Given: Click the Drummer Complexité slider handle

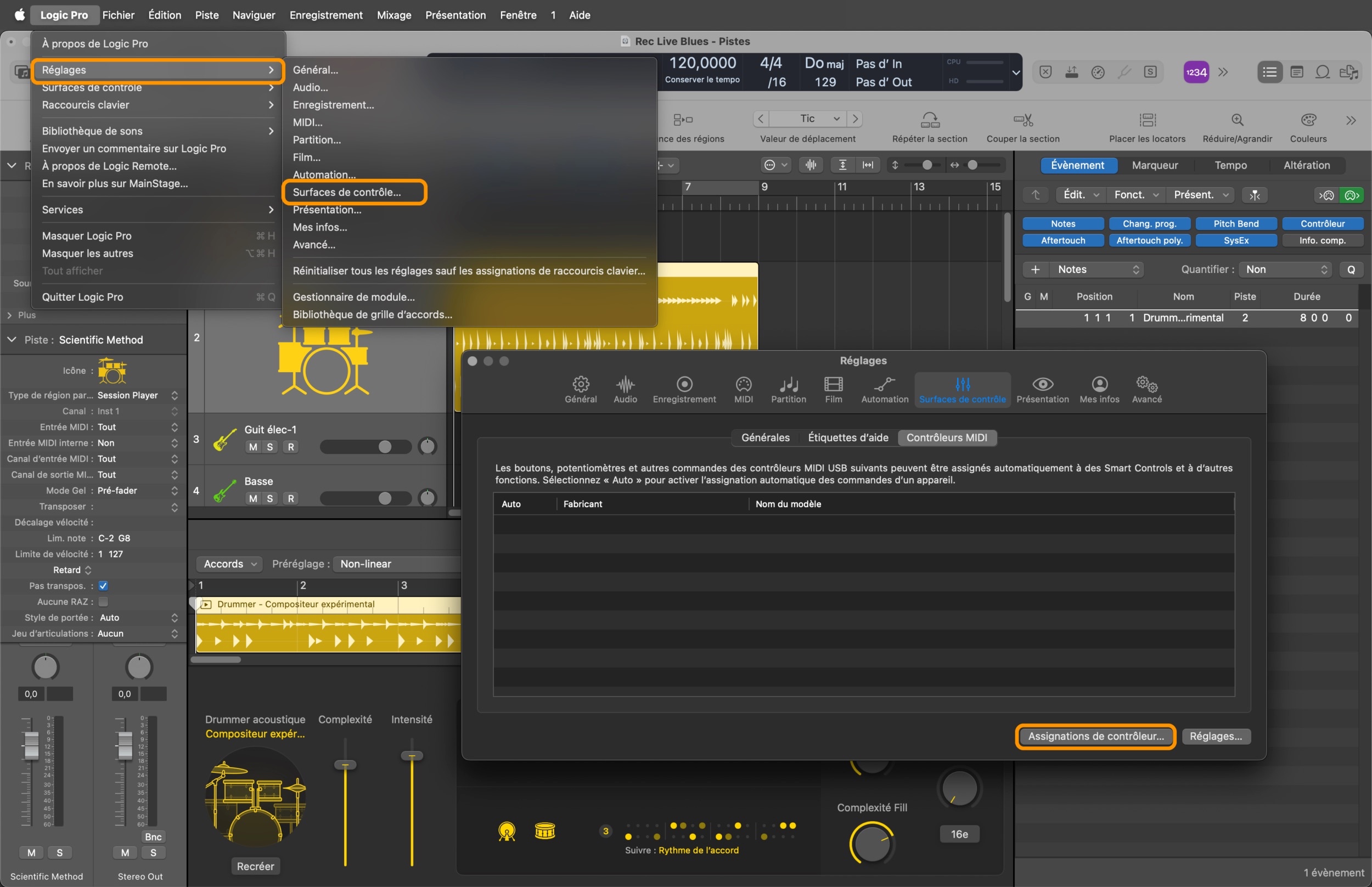Looking at the screenshot, I should click(345, 765).
